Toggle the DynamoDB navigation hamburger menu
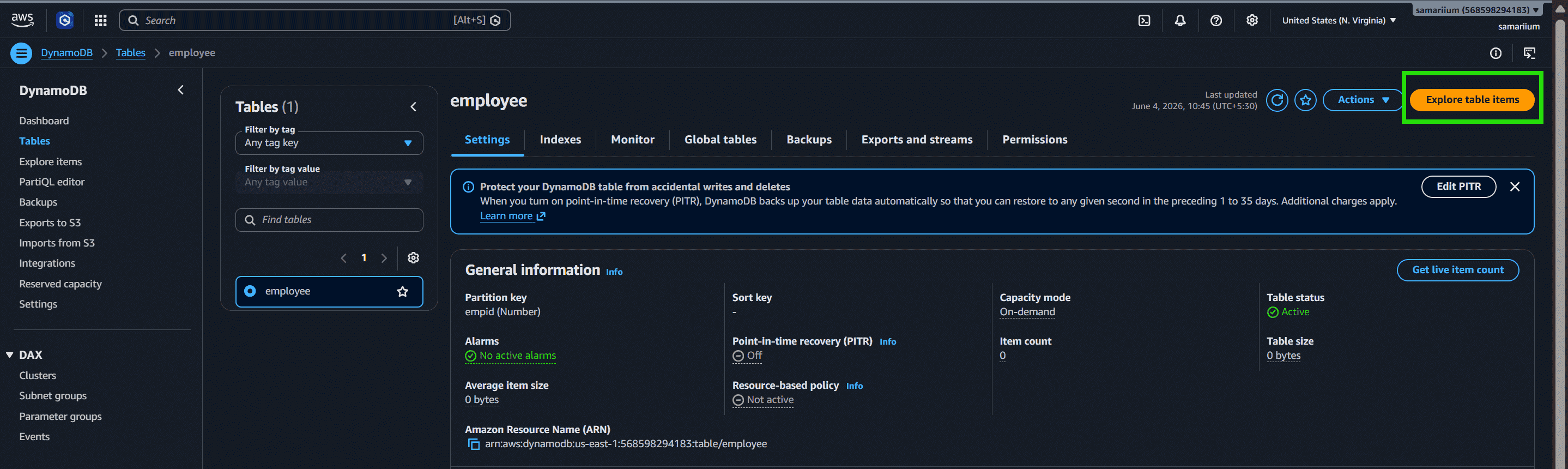Screen dimensions: 1568x469 coord(21,53)
